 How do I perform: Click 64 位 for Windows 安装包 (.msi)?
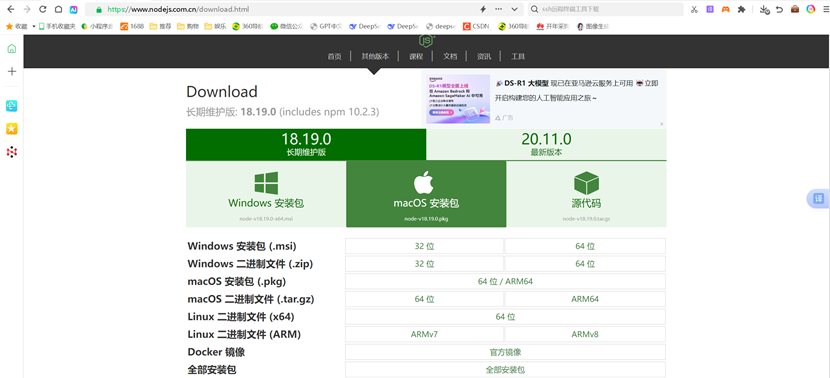585,246
